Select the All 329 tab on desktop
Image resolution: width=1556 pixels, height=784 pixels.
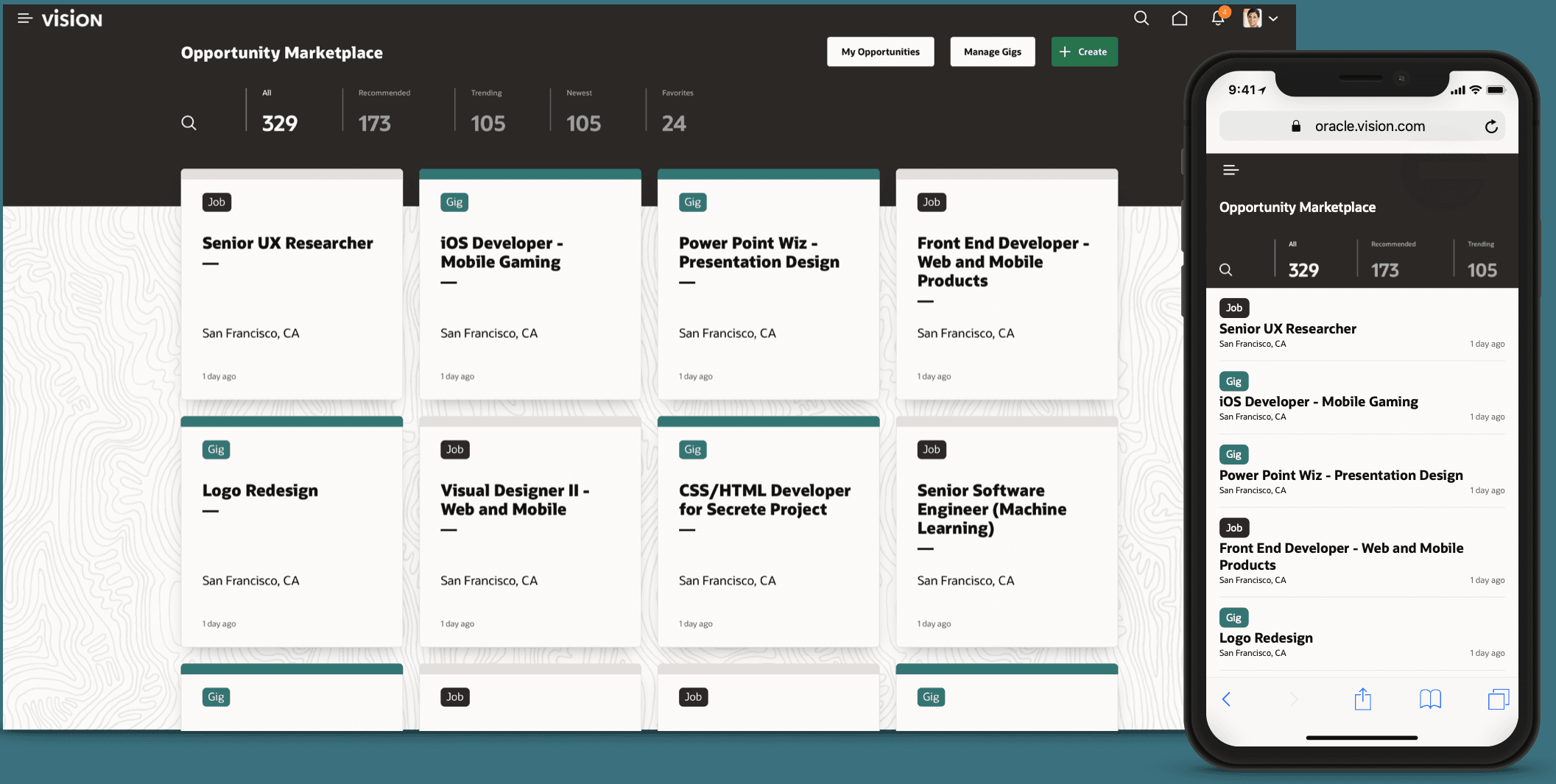280,112
